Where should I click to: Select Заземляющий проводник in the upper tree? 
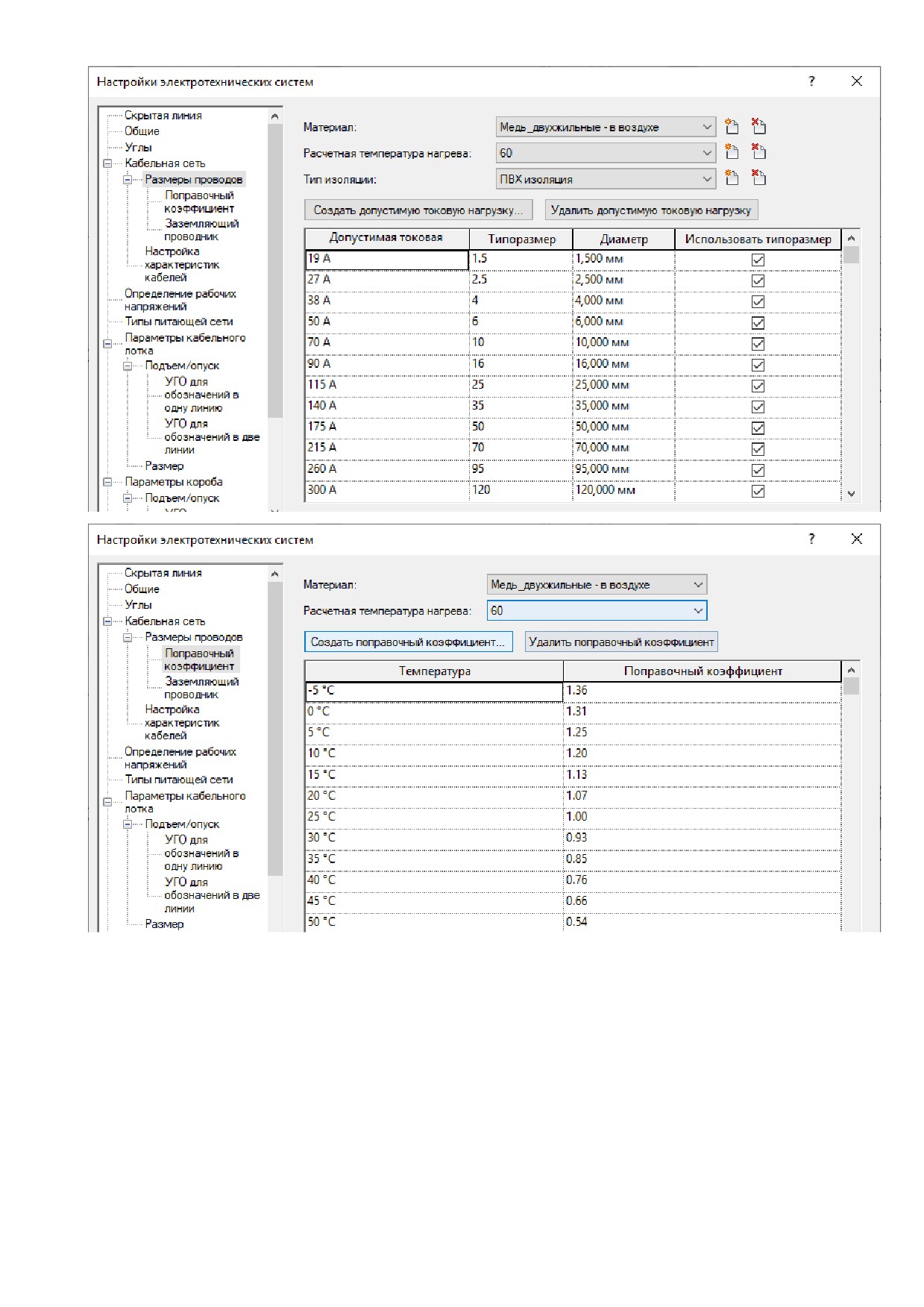tap(201, 230)
